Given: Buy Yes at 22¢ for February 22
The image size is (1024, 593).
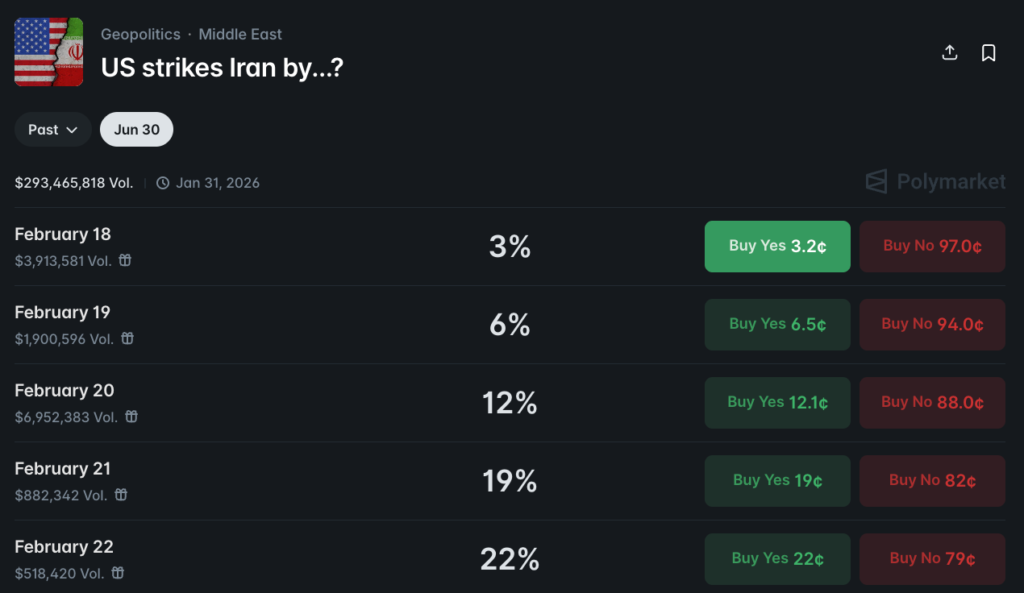Looking at the screenshot, I should (x=777, y=558).
